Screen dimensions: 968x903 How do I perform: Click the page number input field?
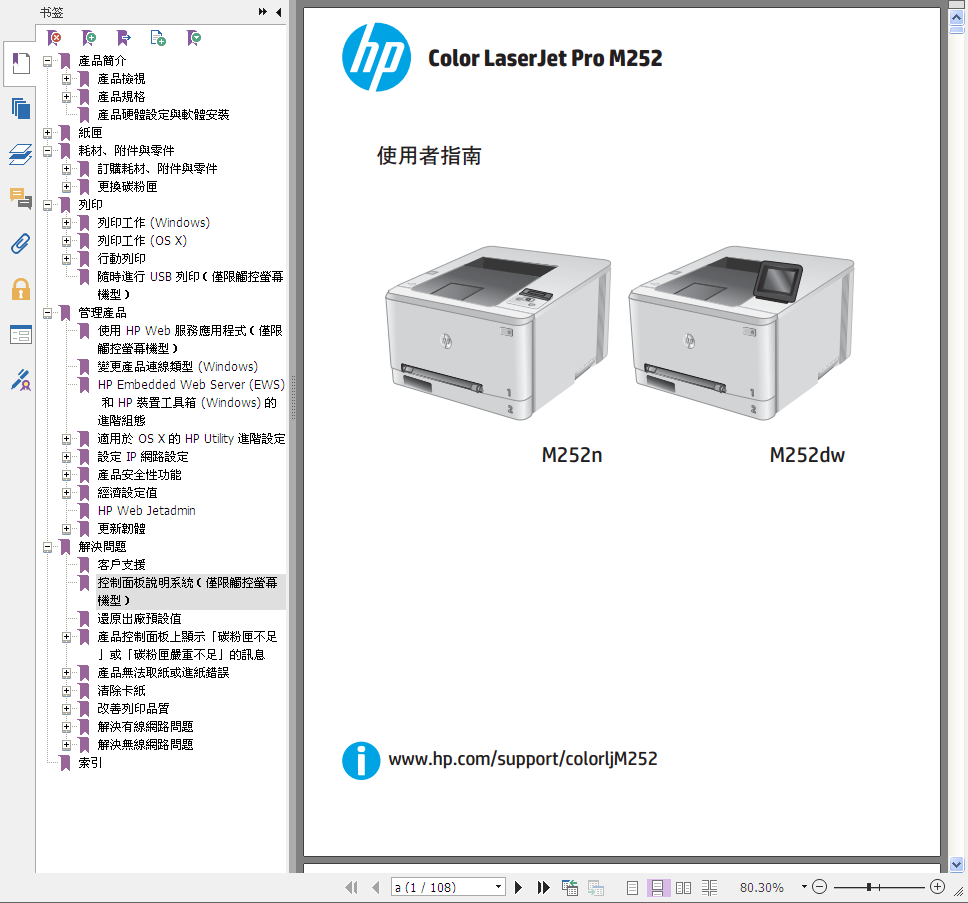click(443, 887)
